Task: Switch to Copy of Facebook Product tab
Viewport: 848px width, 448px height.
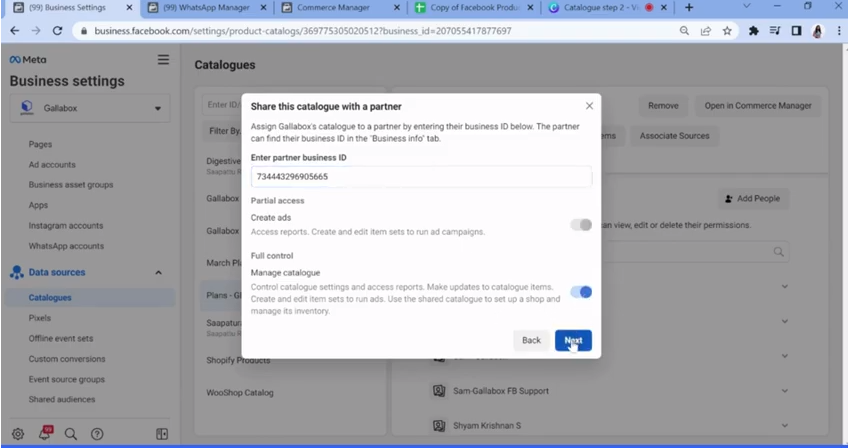Action: 474,8
